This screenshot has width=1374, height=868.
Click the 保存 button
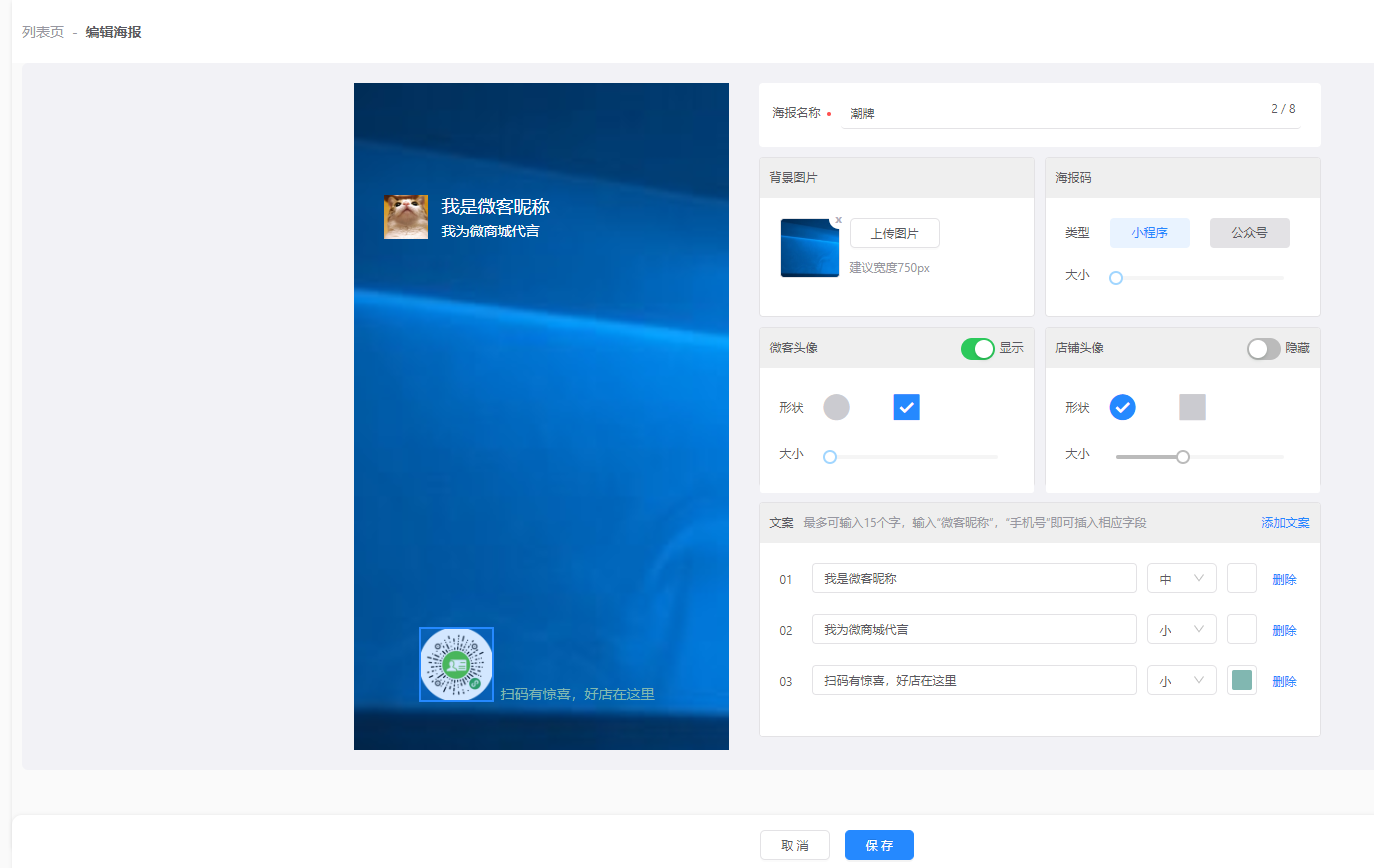point(879,845)
